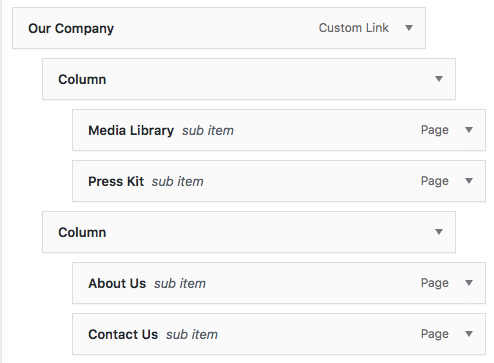Expand the Our Company item arrow

click(x=409, y=28)
